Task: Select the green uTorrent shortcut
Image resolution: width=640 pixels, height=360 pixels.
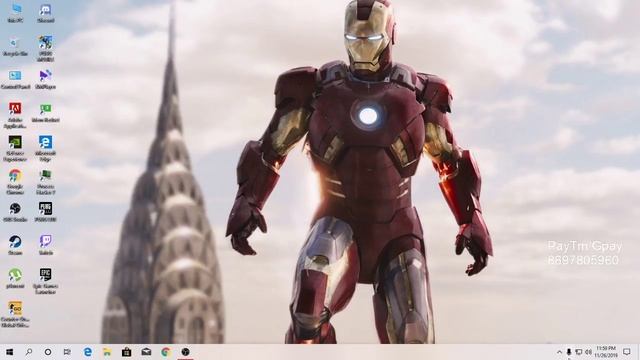Action: 16,279
